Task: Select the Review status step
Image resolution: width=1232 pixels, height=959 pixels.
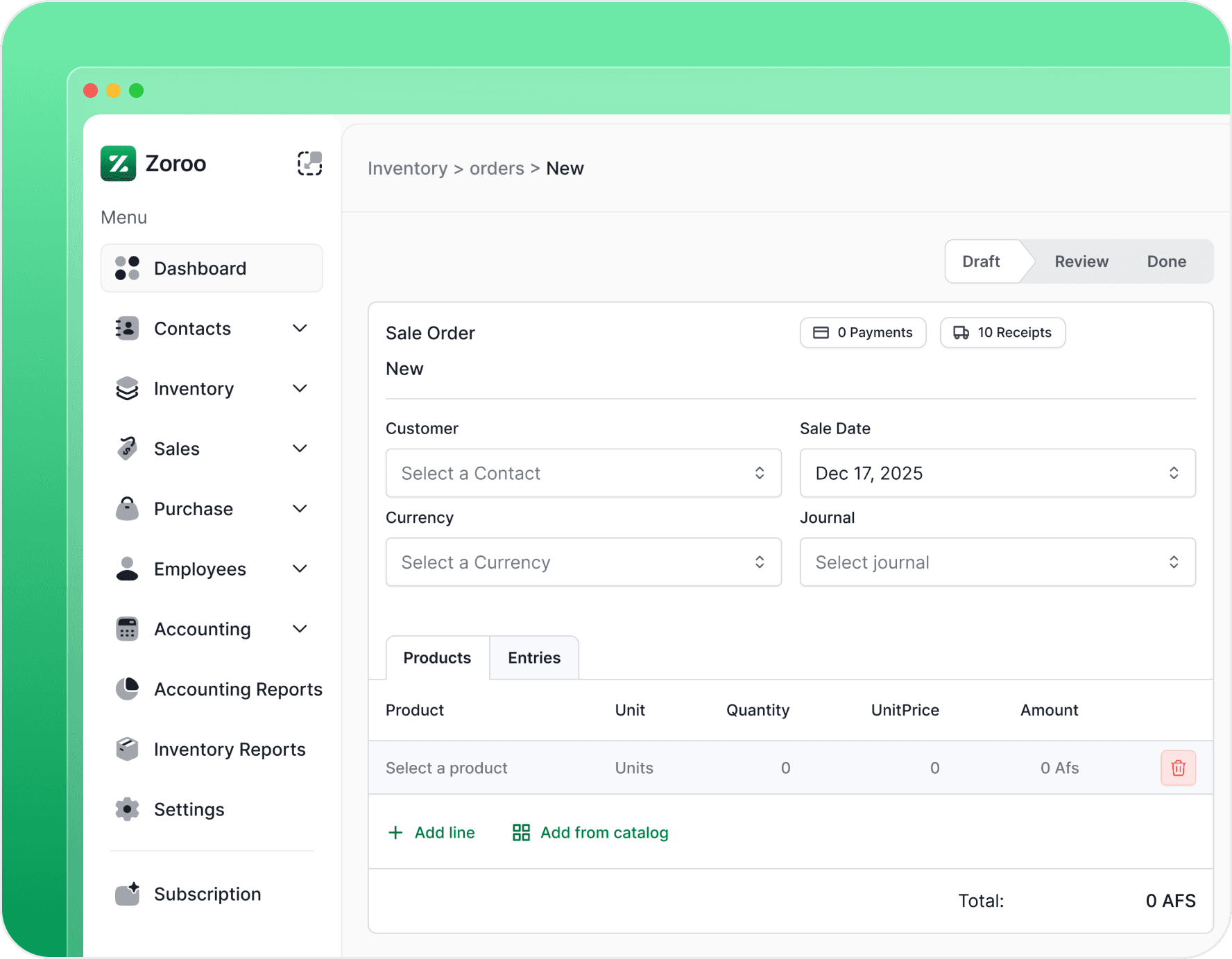Action: [1081, 261]
